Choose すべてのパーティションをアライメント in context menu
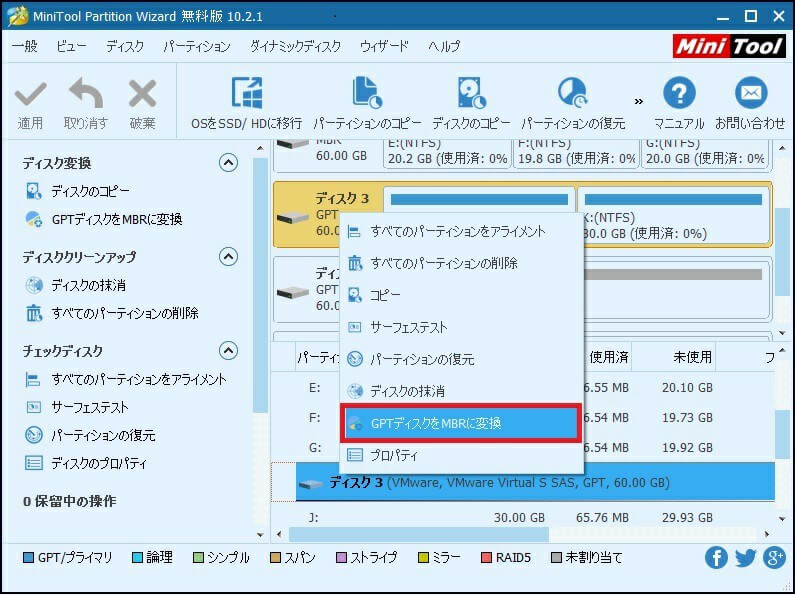 point(461,232)
